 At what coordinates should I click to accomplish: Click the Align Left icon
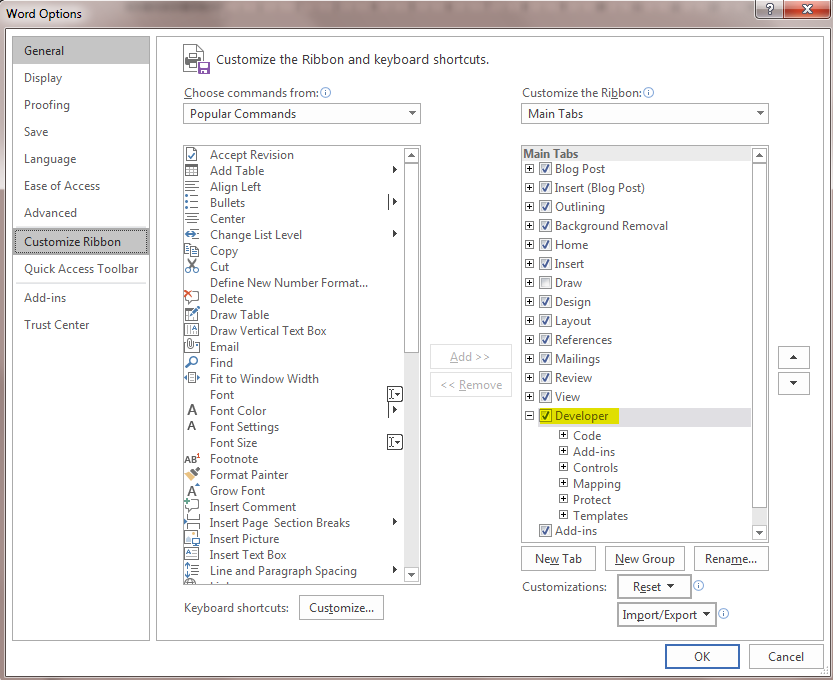(191, 186)
